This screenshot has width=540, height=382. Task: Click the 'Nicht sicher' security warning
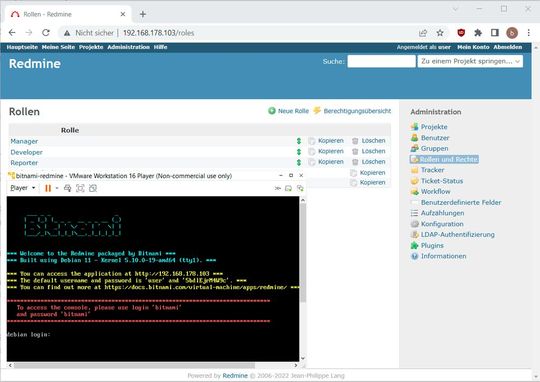(x=89, y=33)
